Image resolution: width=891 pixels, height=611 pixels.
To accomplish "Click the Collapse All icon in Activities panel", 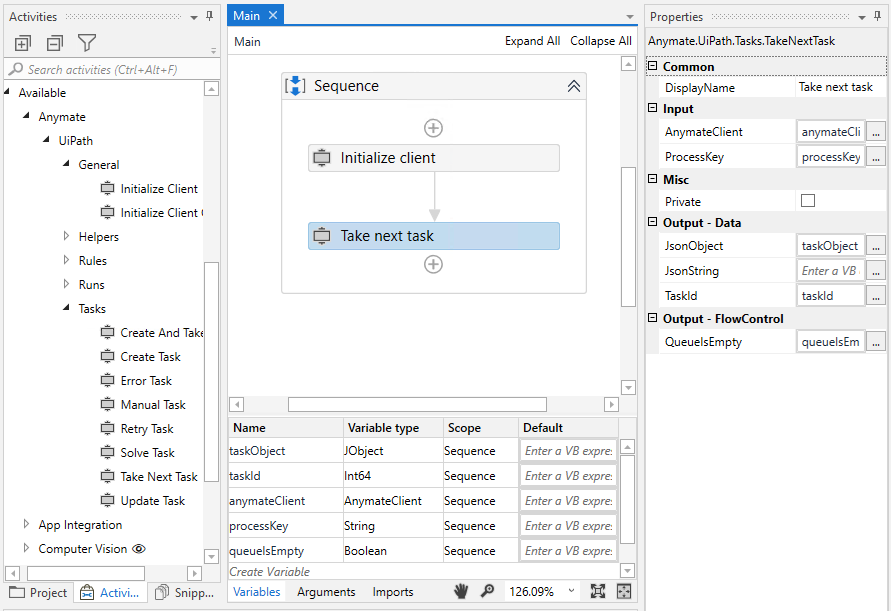I will [x=55, y=43].
